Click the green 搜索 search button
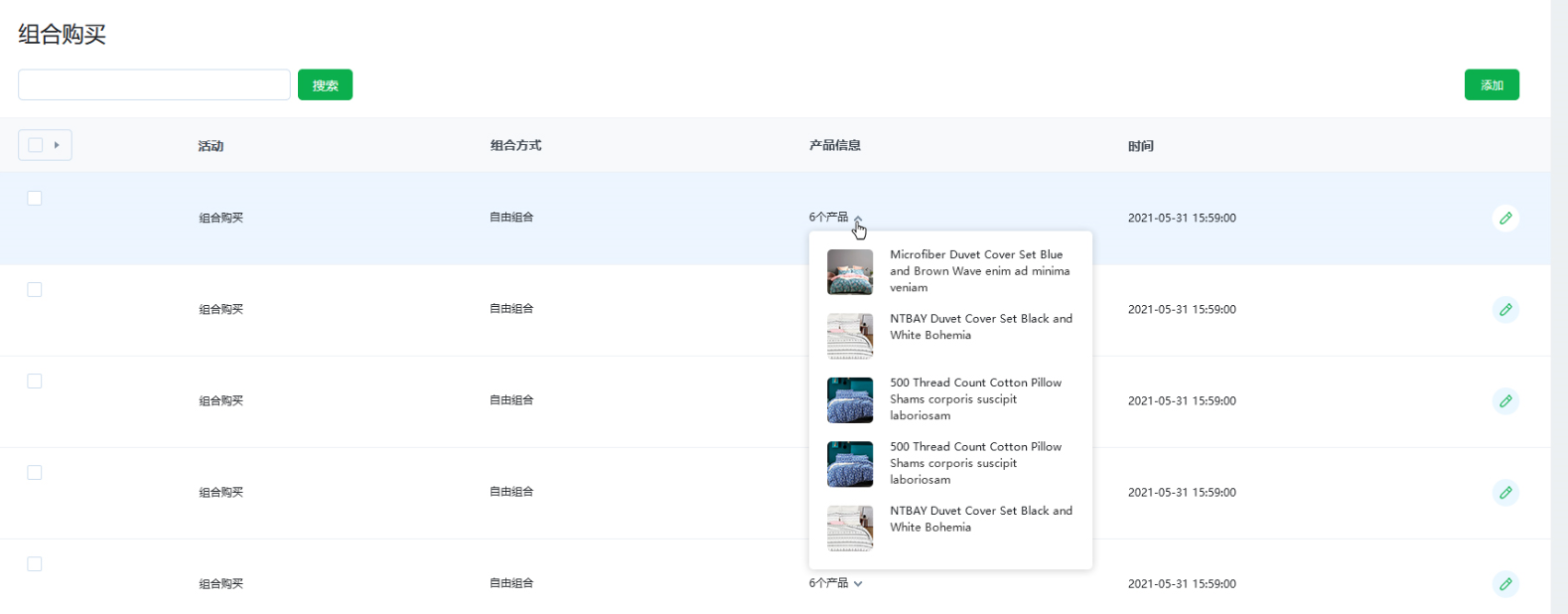 click(325, 85)
